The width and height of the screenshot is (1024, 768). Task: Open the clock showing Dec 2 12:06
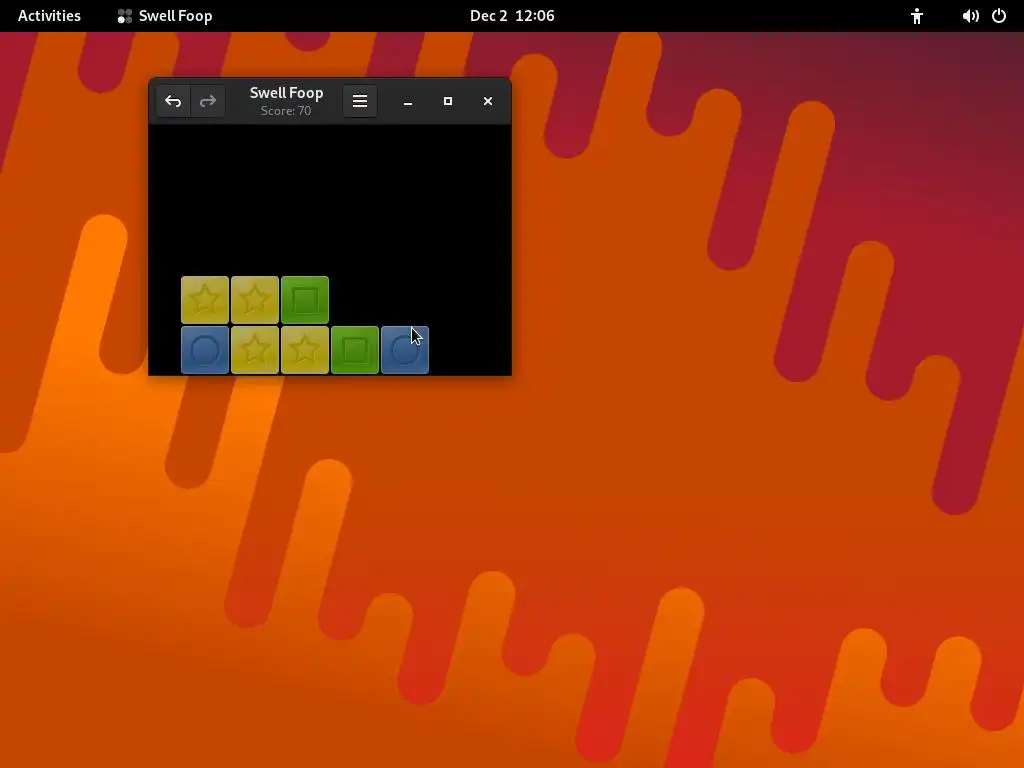[x=512, y=16]
